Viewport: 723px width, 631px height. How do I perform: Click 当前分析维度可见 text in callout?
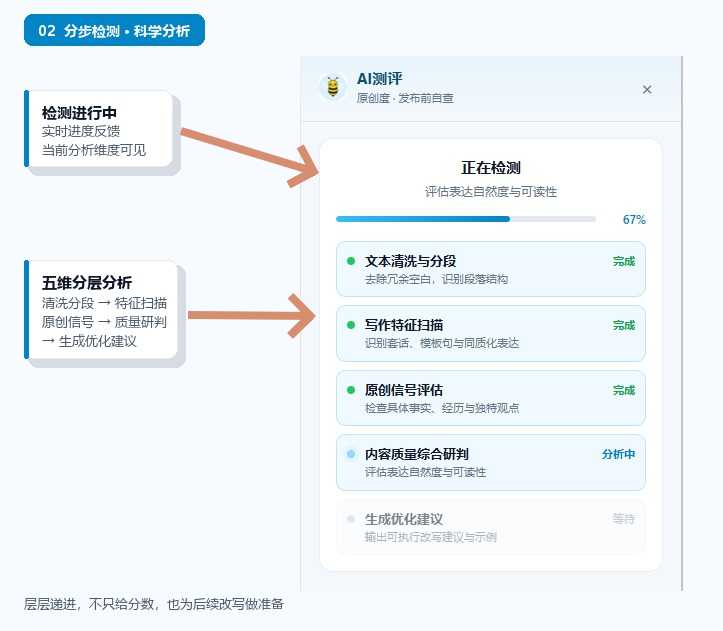click(x=94, y=150)
